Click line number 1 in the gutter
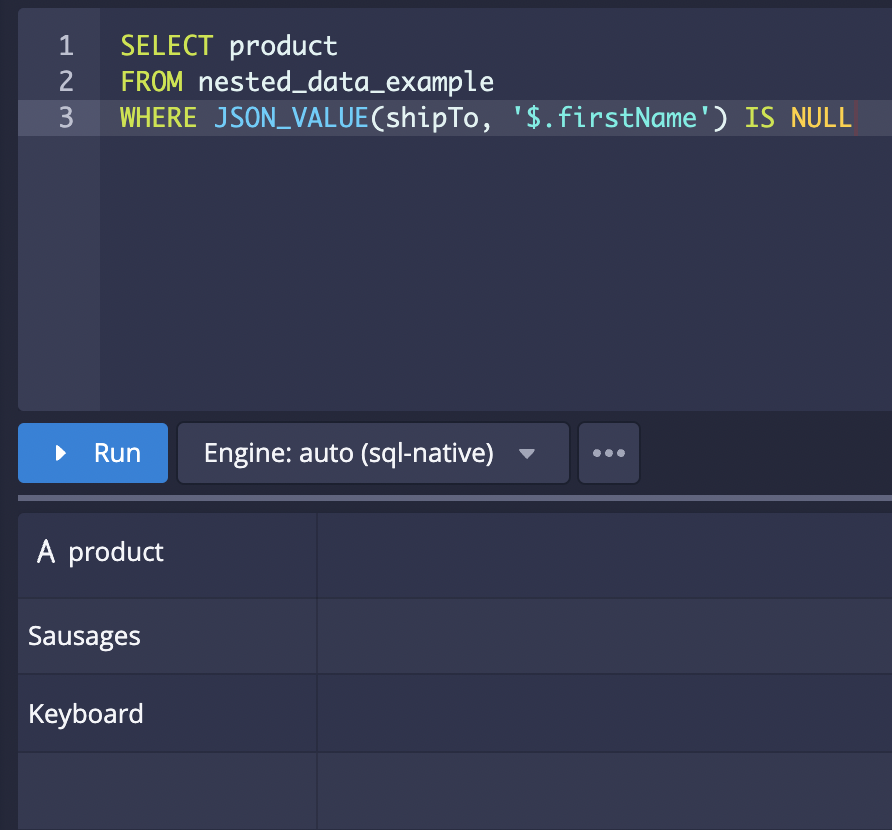The width and height of the screenshot is (892, 830). pyautogui.click(x=66, y=45)
